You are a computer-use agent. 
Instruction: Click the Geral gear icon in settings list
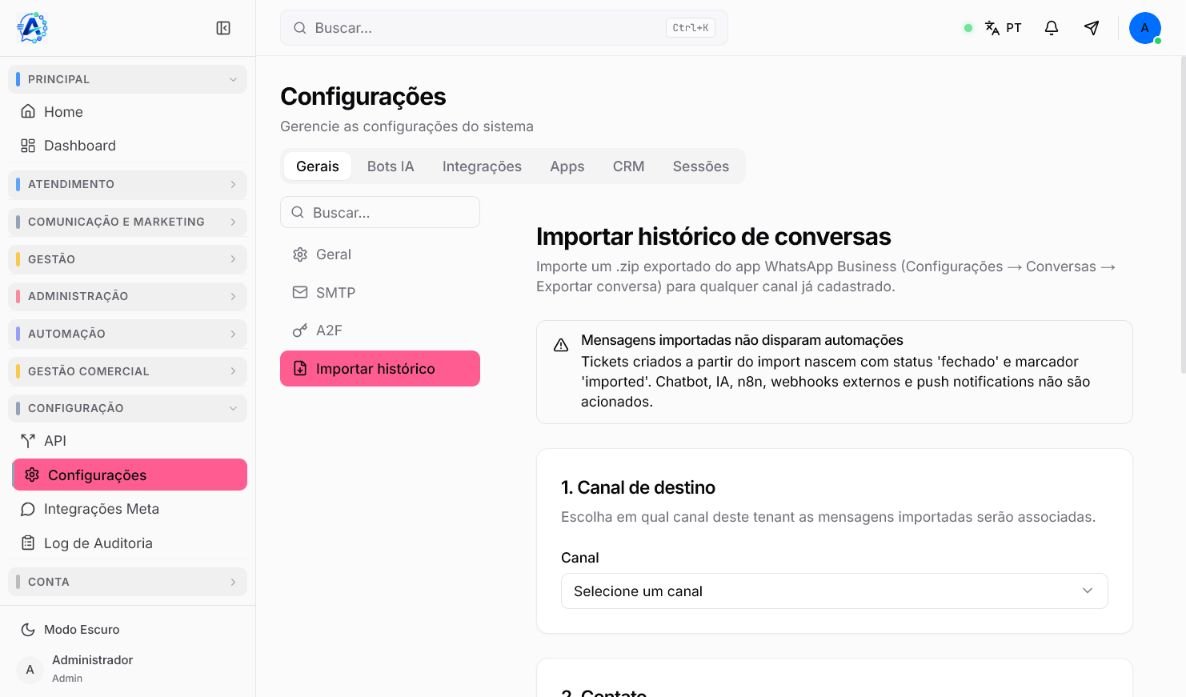pos(300,254)
